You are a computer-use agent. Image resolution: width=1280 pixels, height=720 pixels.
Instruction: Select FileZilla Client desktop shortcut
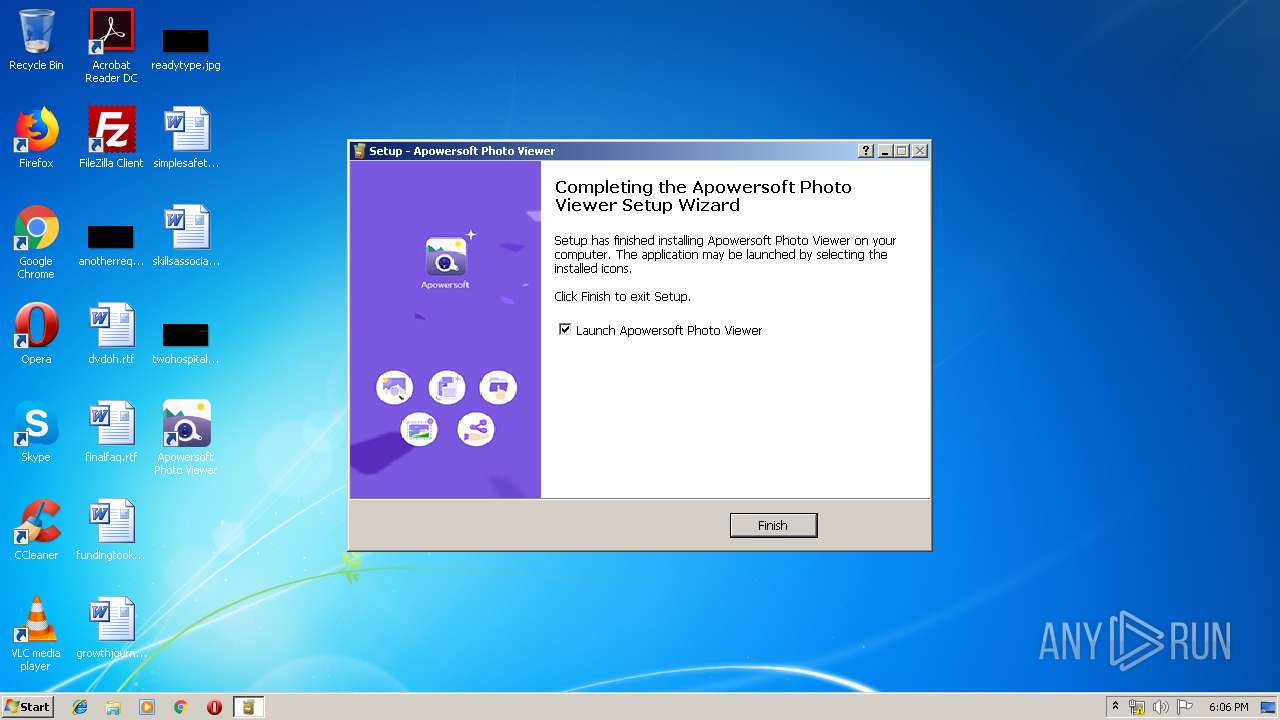point(111,138)
